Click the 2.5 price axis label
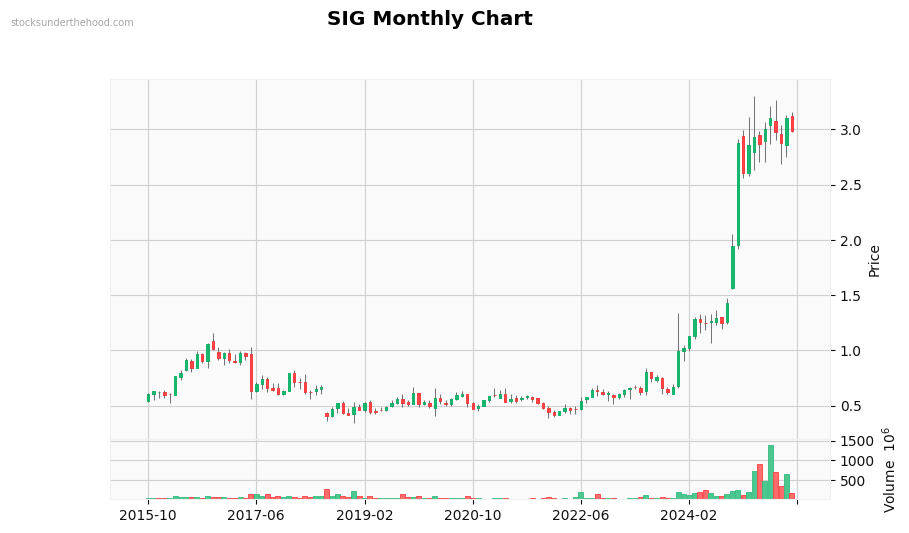 [850, 186]
